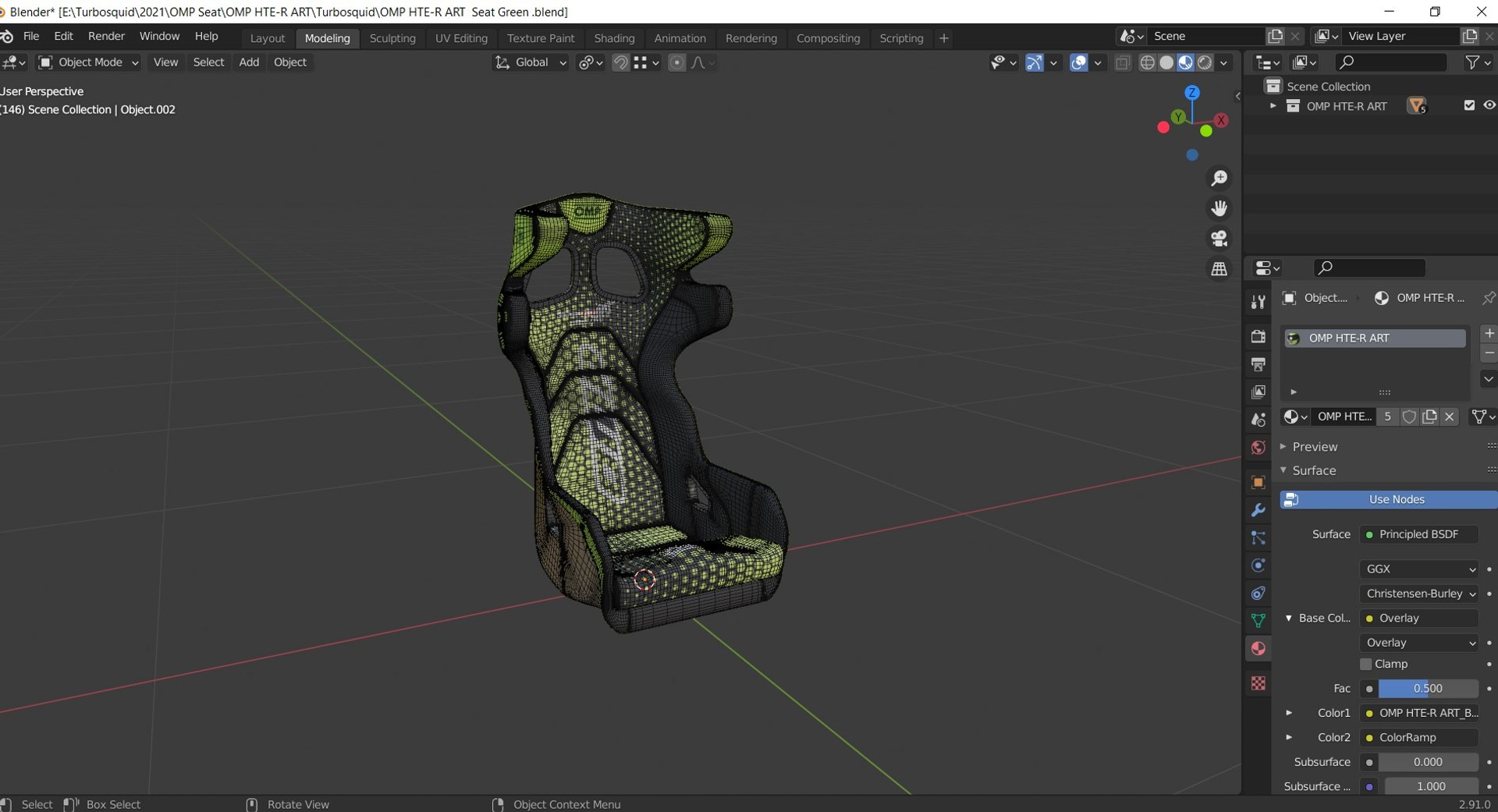Open the Render properties tab icon
This screenshot has height=812, width=1498.
click(1258, 336)
